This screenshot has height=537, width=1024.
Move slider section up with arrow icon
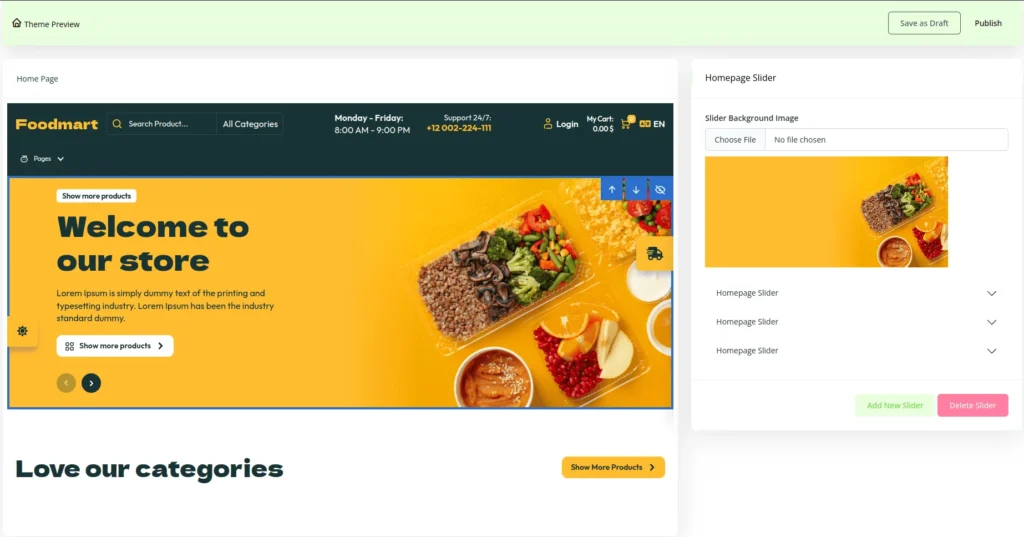612,189
